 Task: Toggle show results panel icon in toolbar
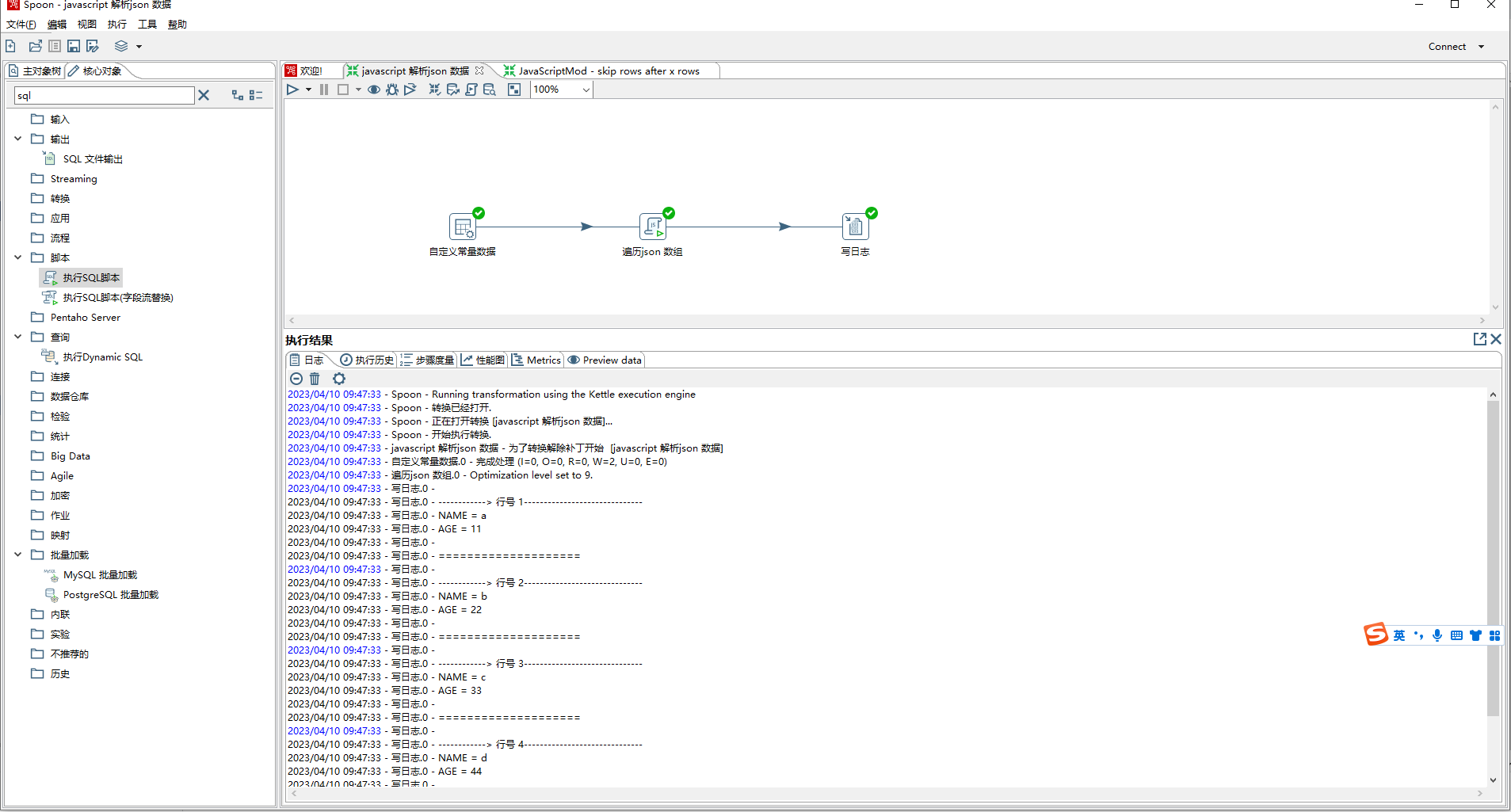(x=514, y=90)
